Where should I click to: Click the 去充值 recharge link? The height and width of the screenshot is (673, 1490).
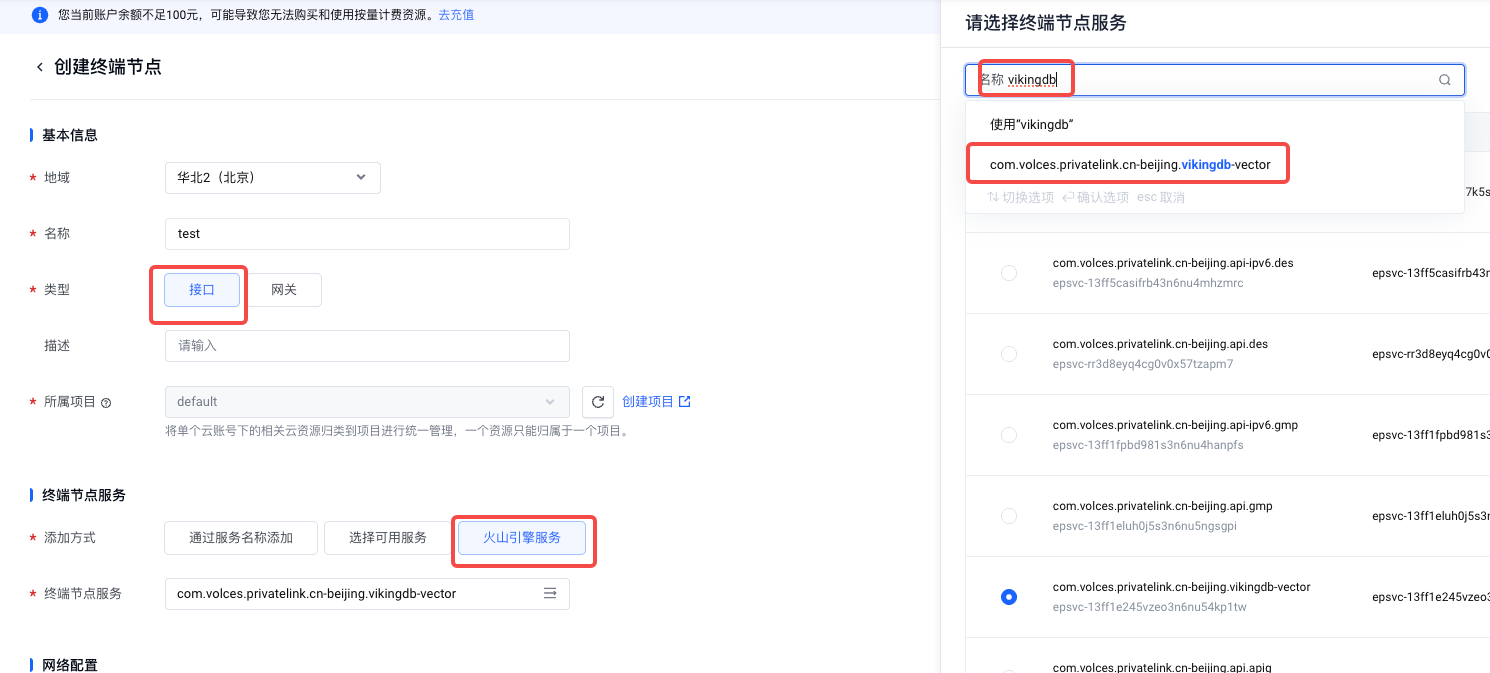(x=456, y=15)
